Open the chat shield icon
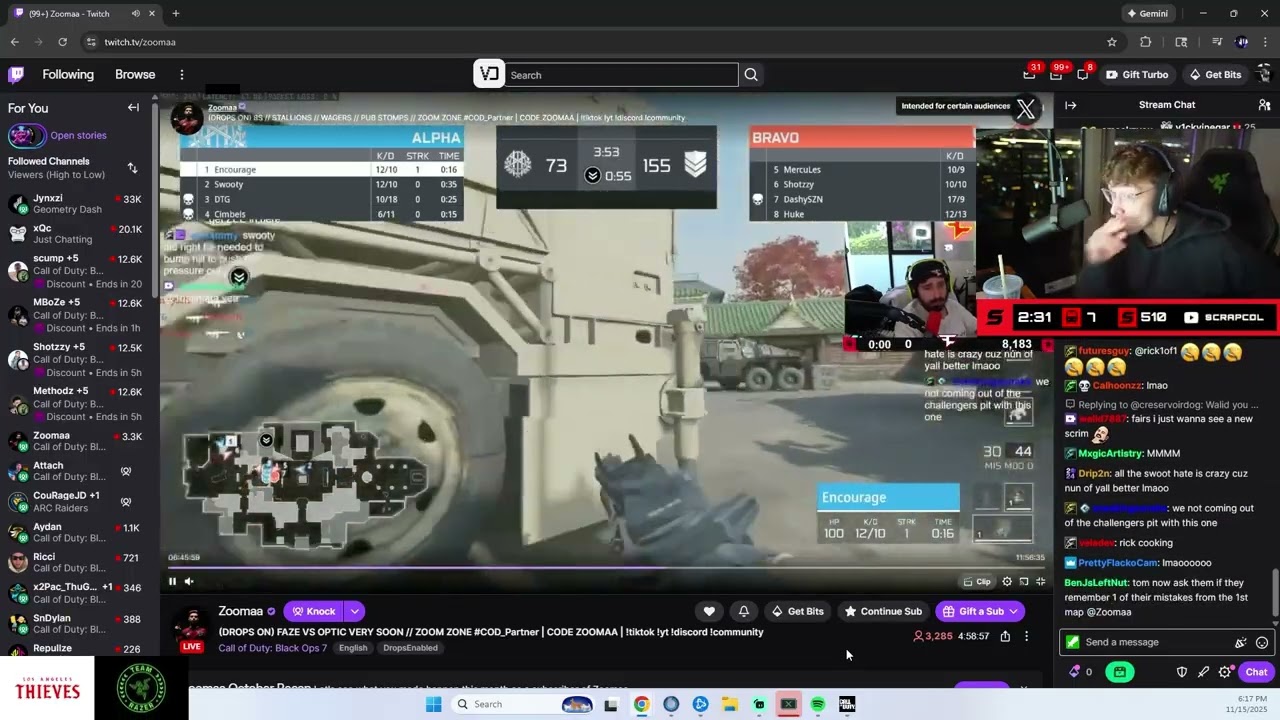Image resolution: width=1280 pixels, height=720 pixels. [x=1182, y=672]
